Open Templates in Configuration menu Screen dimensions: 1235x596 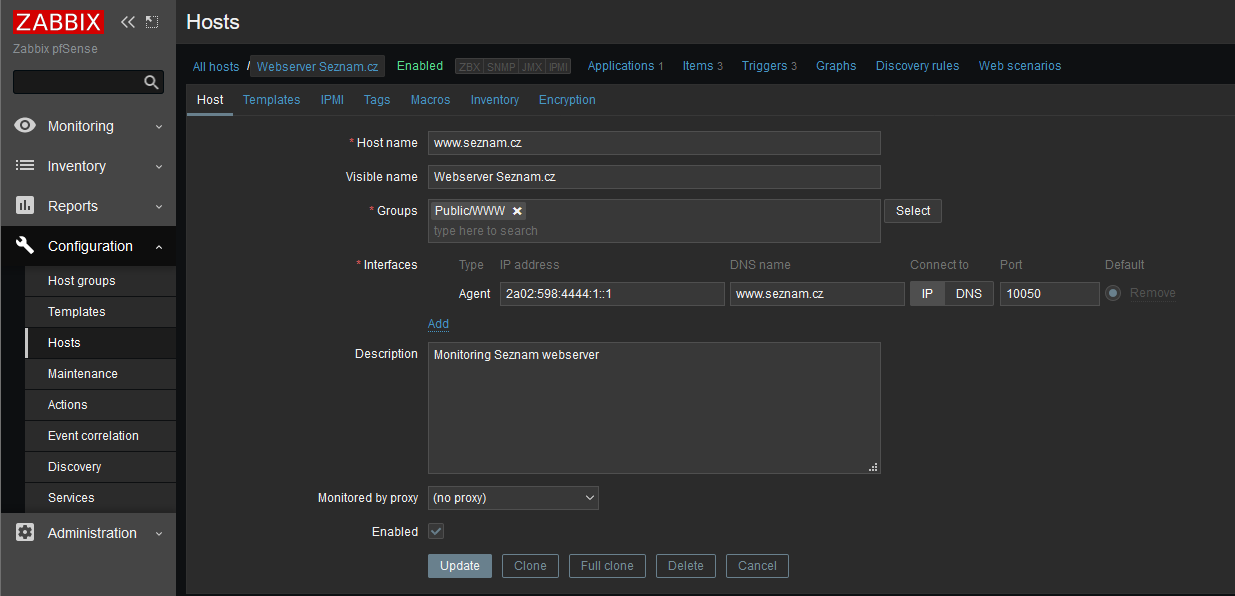click(x=100, y=312)
